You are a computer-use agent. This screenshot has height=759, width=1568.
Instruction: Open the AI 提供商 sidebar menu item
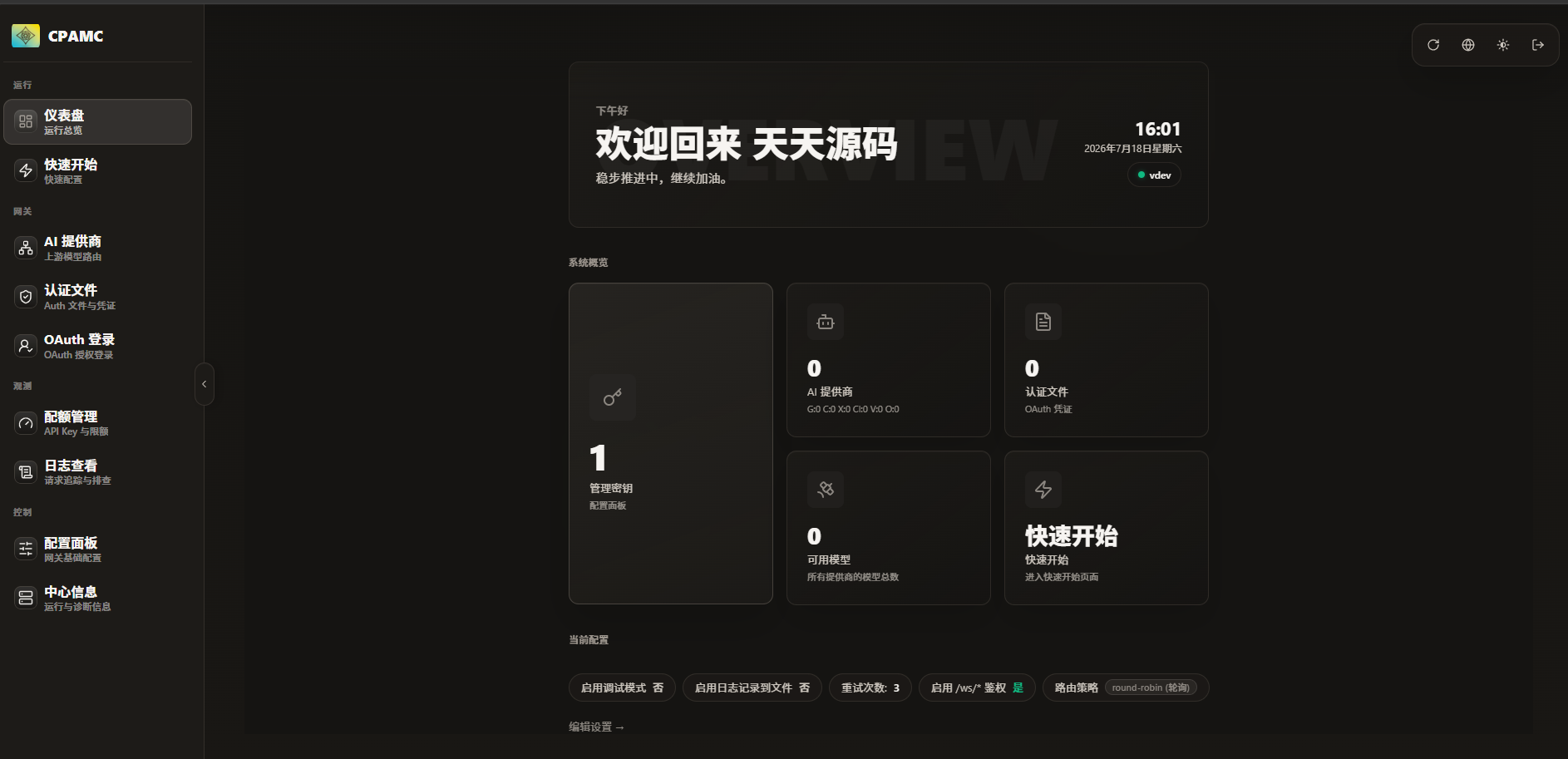[98, 248]
